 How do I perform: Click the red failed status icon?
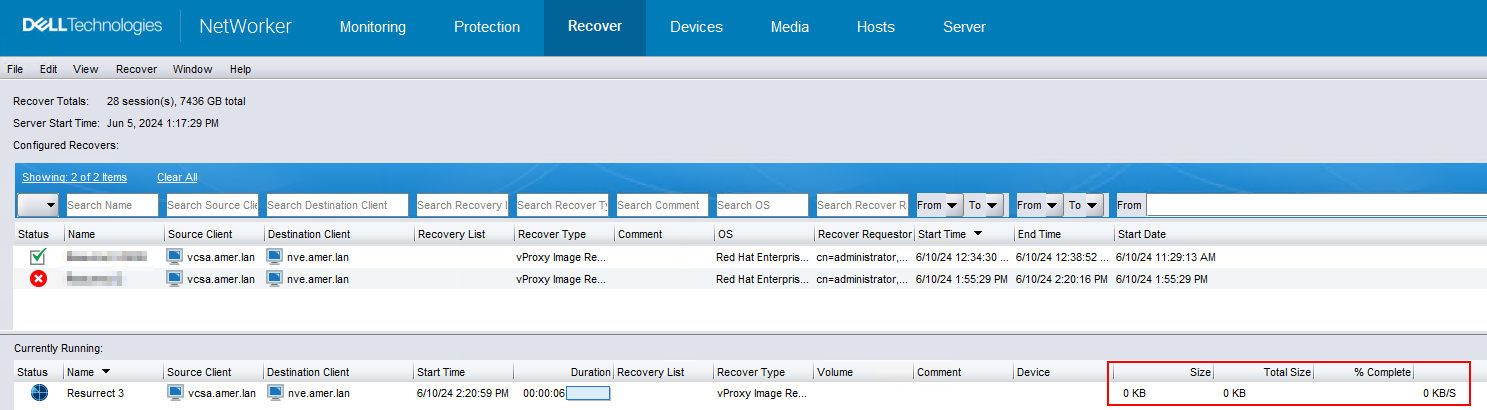[38, 279]
